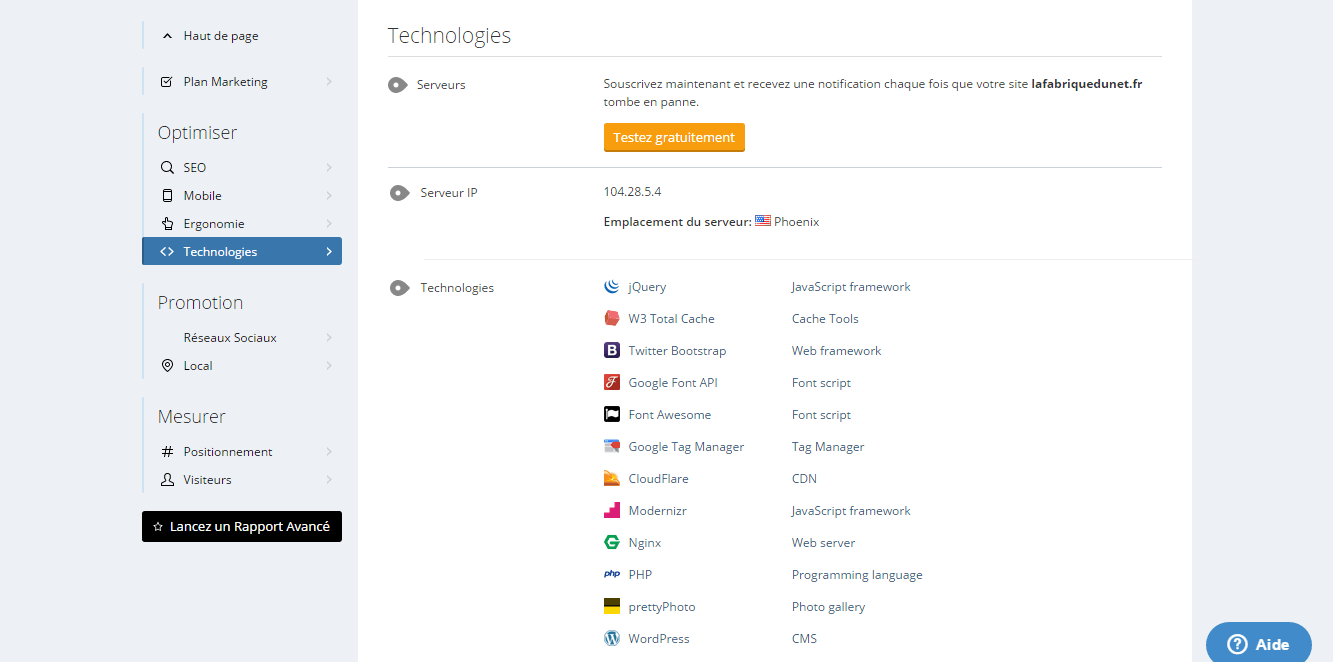The width and height of the screenshot is (1333, 662).
Task: Expand the Visiteurs chevron arrow
Action: click(329, 480)
